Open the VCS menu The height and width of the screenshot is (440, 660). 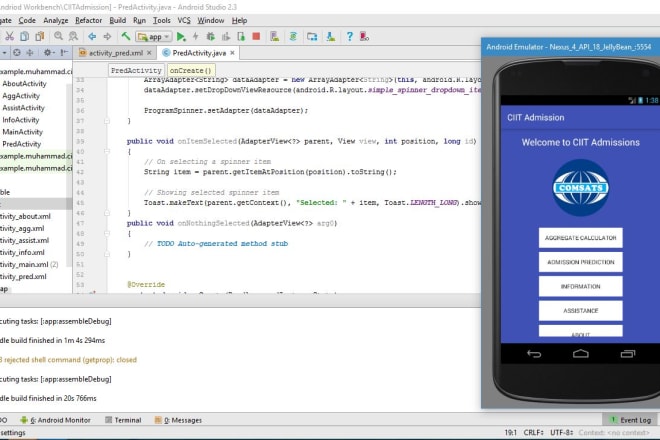pos(184,20)
